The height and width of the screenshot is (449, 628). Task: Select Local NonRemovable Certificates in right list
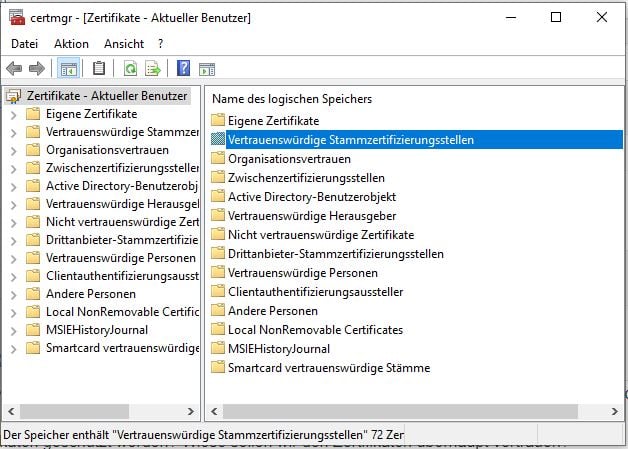pos(315,330)
